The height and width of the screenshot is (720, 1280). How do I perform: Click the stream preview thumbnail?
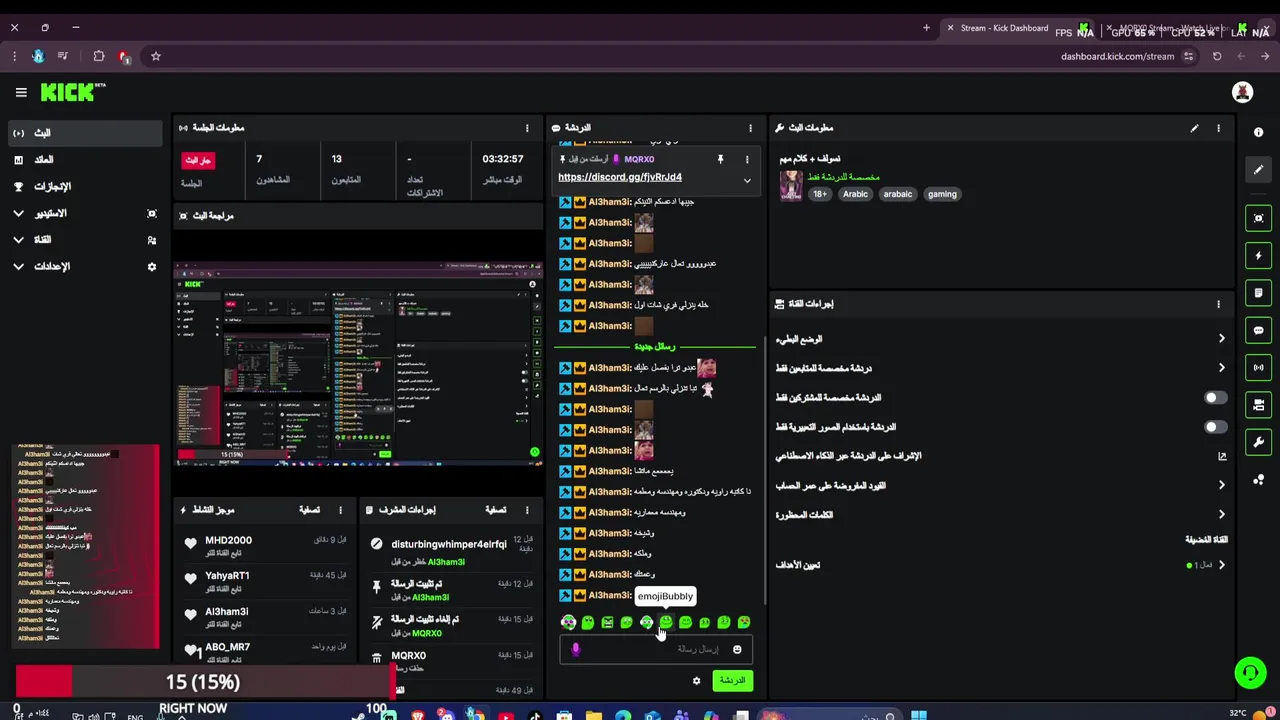[358, 364]
